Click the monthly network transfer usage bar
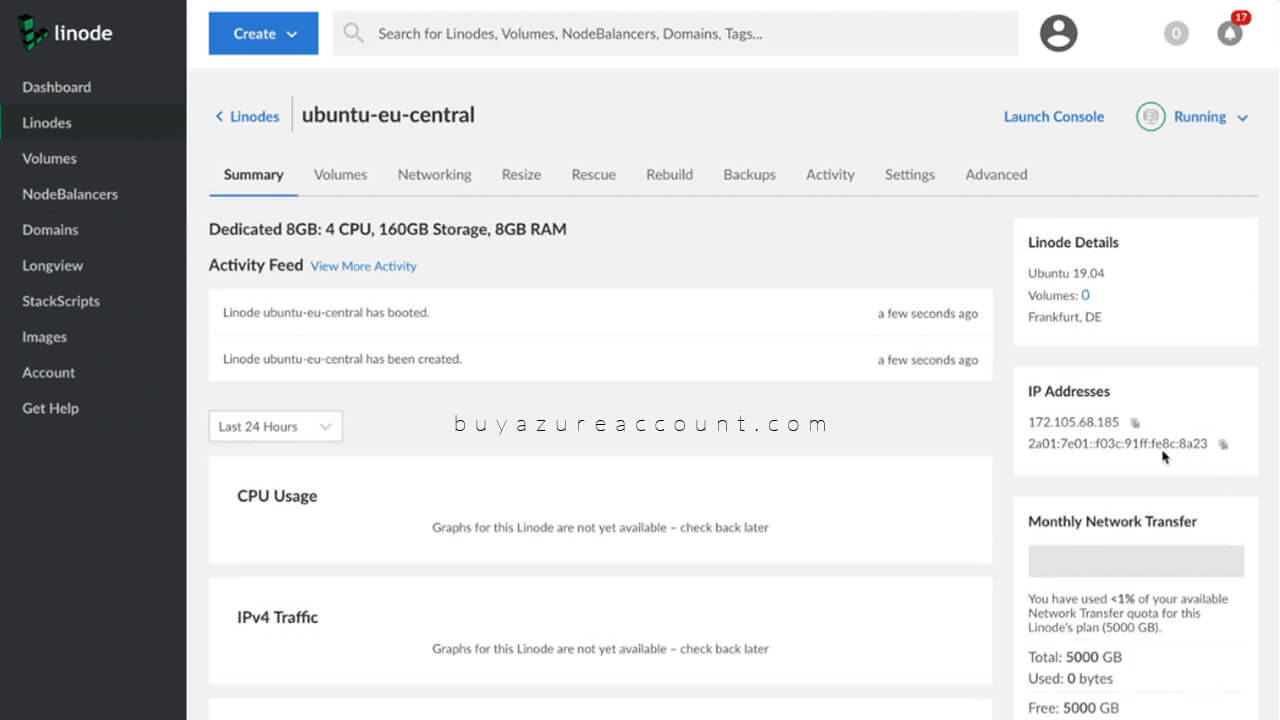 [1136, 561]
